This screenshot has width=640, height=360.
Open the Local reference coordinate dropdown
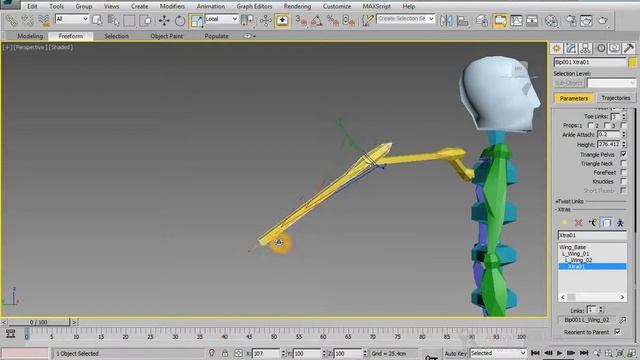[222, 19]
